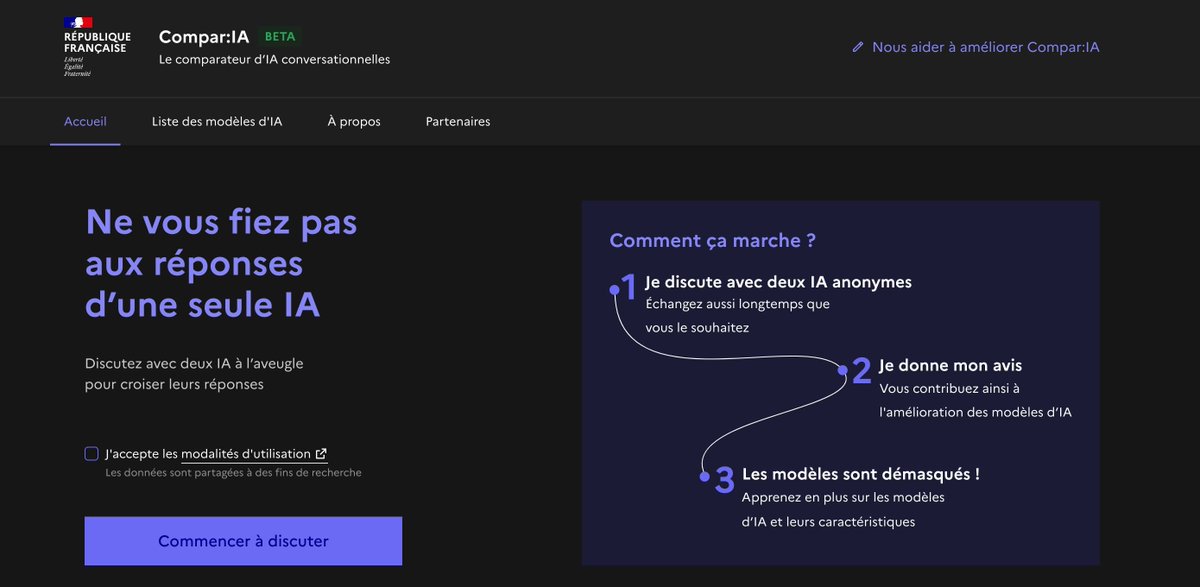
Task: Click the pencil icon beside Nous aider
Action: [x=858, y=47]
